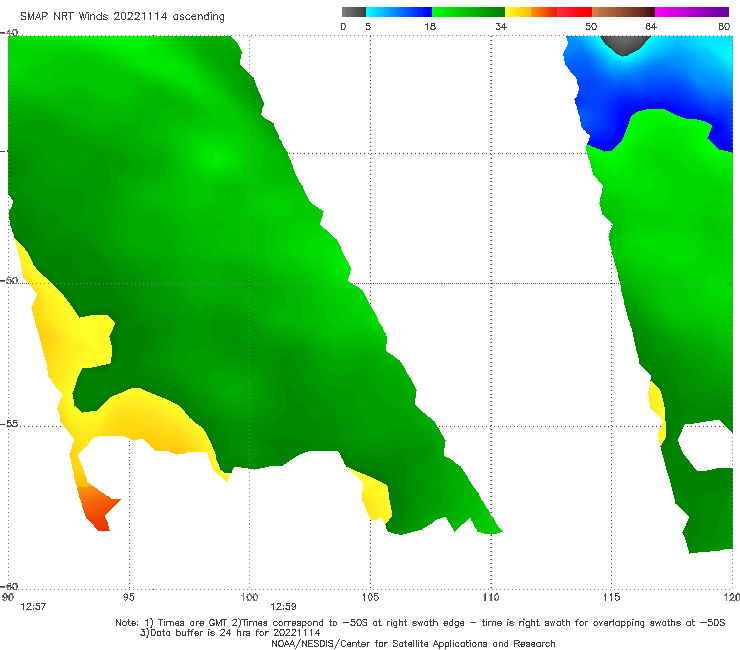Select the yellow-orange segment of the color bar
The image size is (740, 650).
pyautogui.click(x=530, y=12)
